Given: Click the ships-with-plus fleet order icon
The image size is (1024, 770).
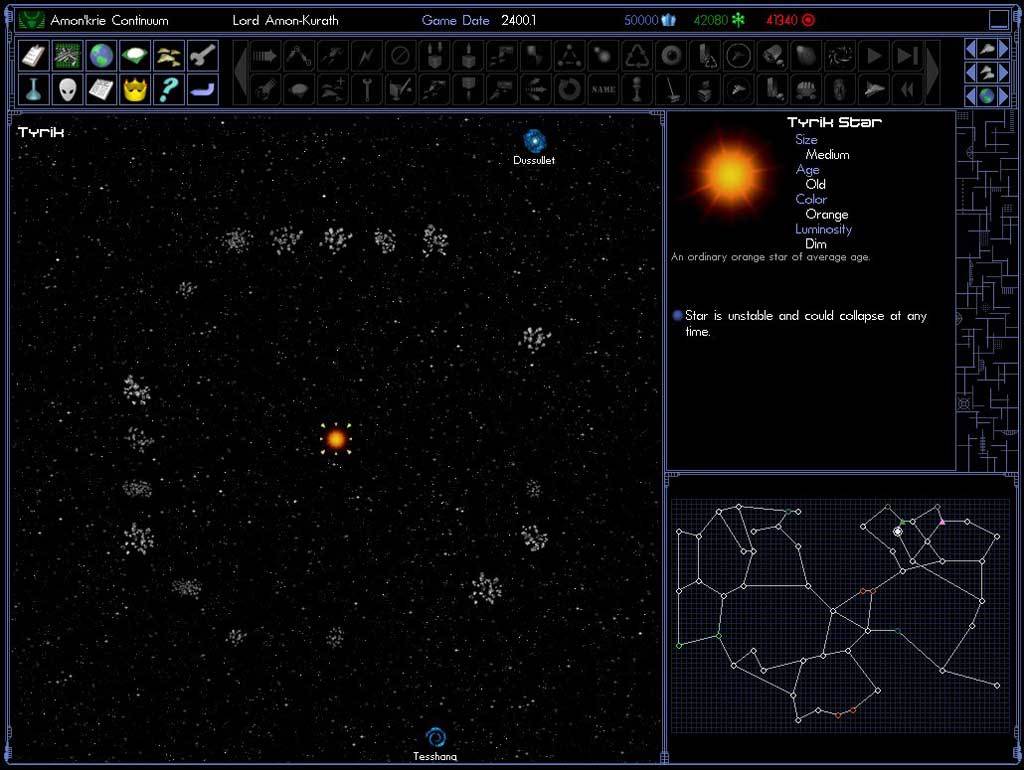Looking at the screenshot, I should (x=332, y=89).
